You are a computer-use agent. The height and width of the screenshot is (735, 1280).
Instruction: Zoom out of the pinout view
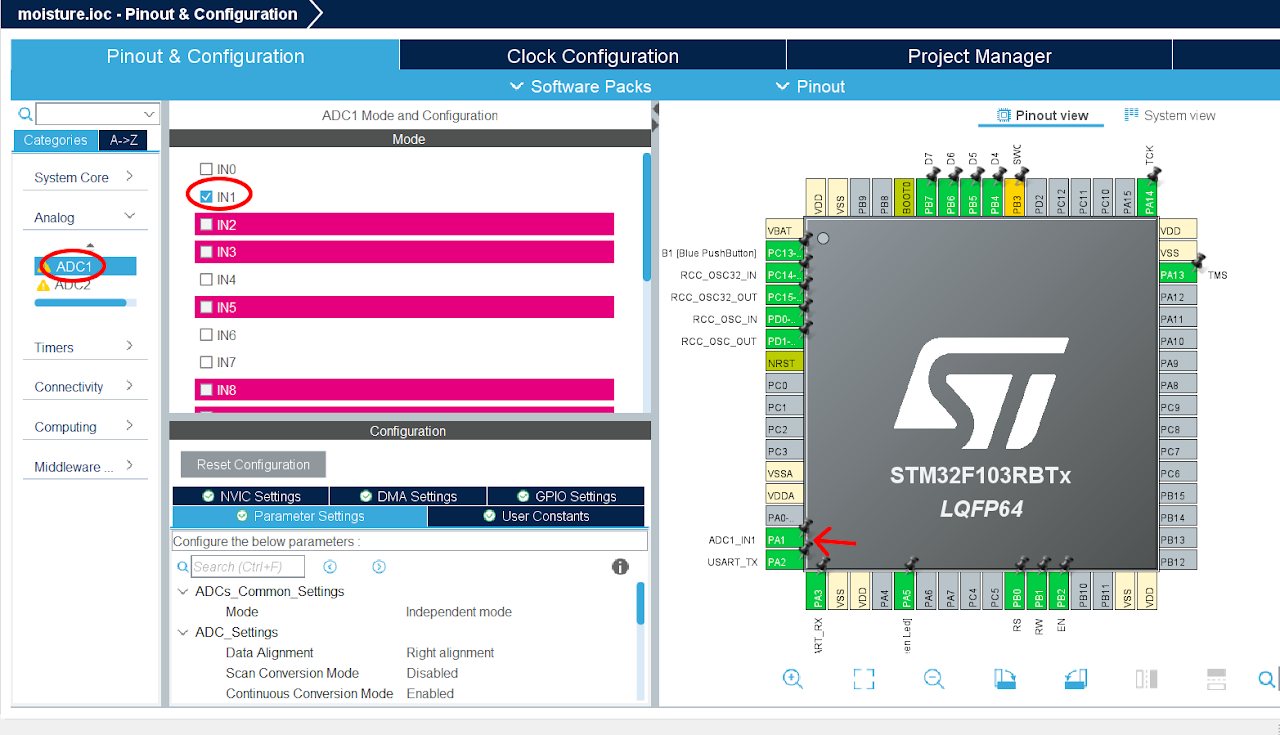point(933,678)
